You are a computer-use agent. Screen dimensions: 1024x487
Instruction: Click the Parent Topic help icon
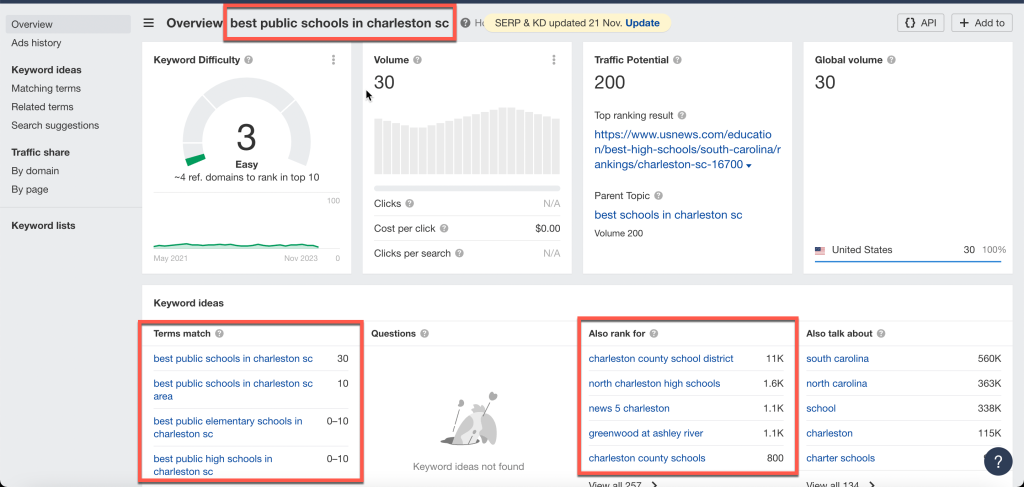pyautogui.click(x=658, y=196)
